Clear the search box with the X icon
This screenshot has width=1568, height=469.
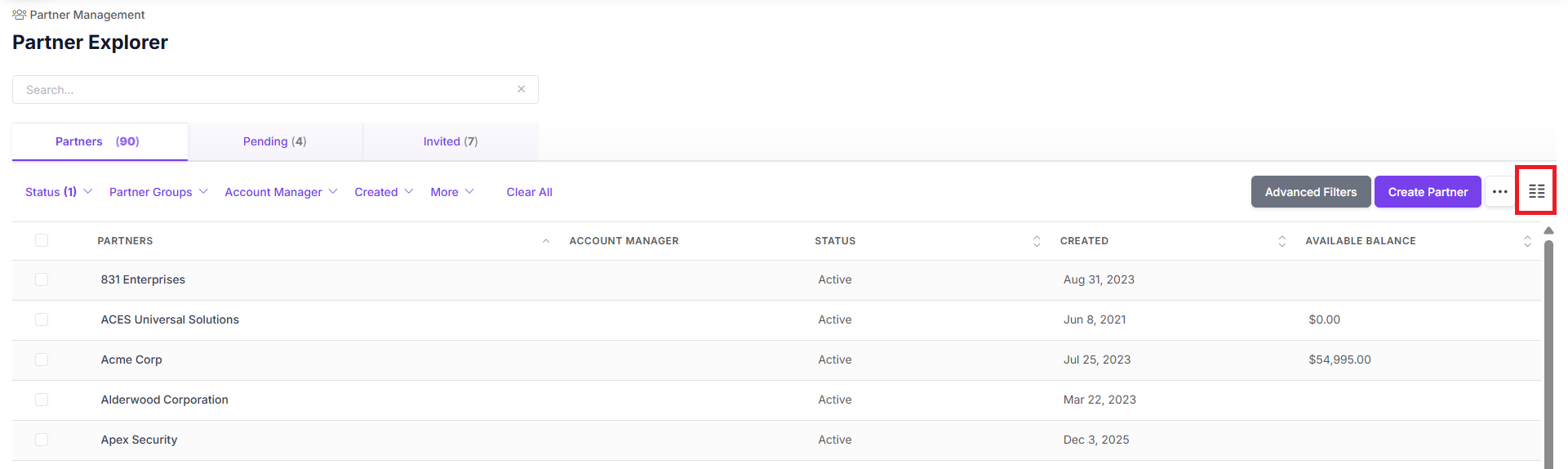coord(521,89)
